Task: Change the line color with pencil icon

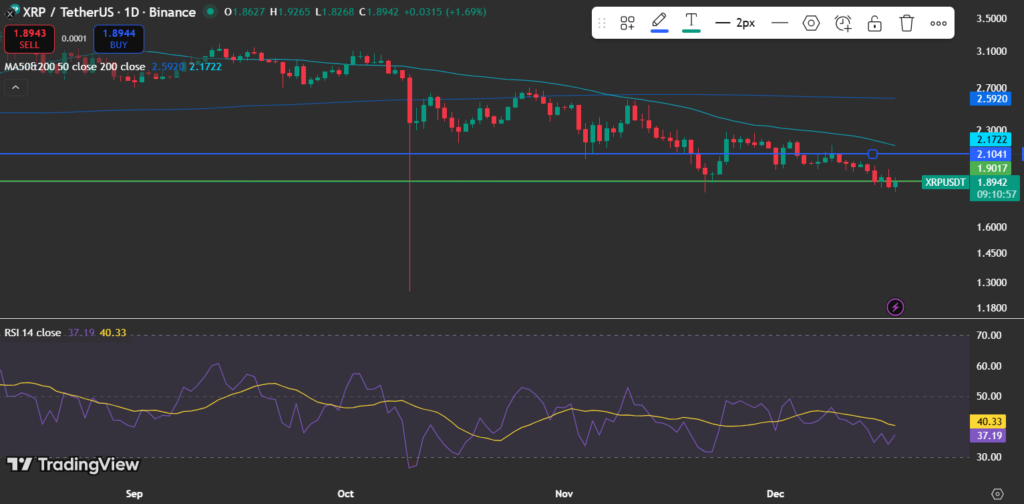Action: tap(660, 23)
